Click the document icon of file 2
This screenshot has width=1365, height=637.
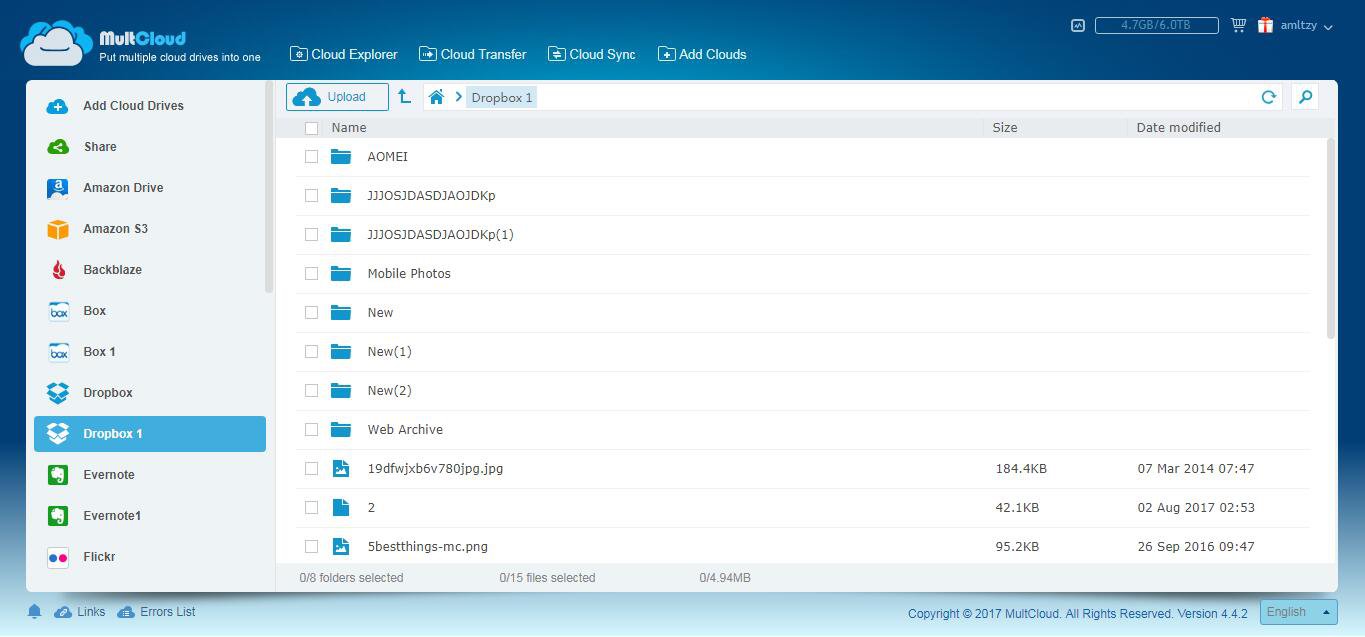pyautogui.click(x=341, y=508)
